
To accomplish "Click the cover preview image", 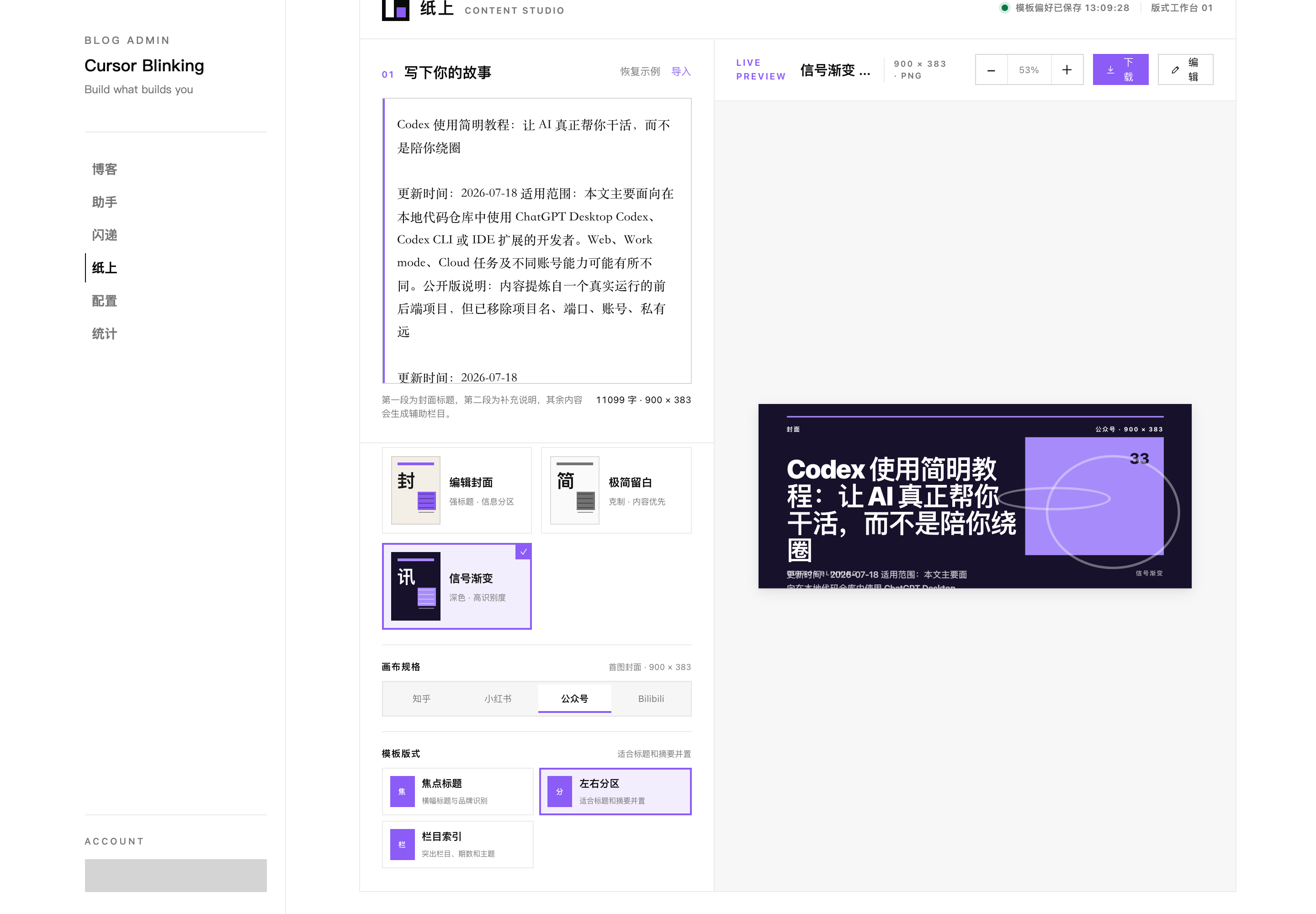I will (x=975, y=496).
